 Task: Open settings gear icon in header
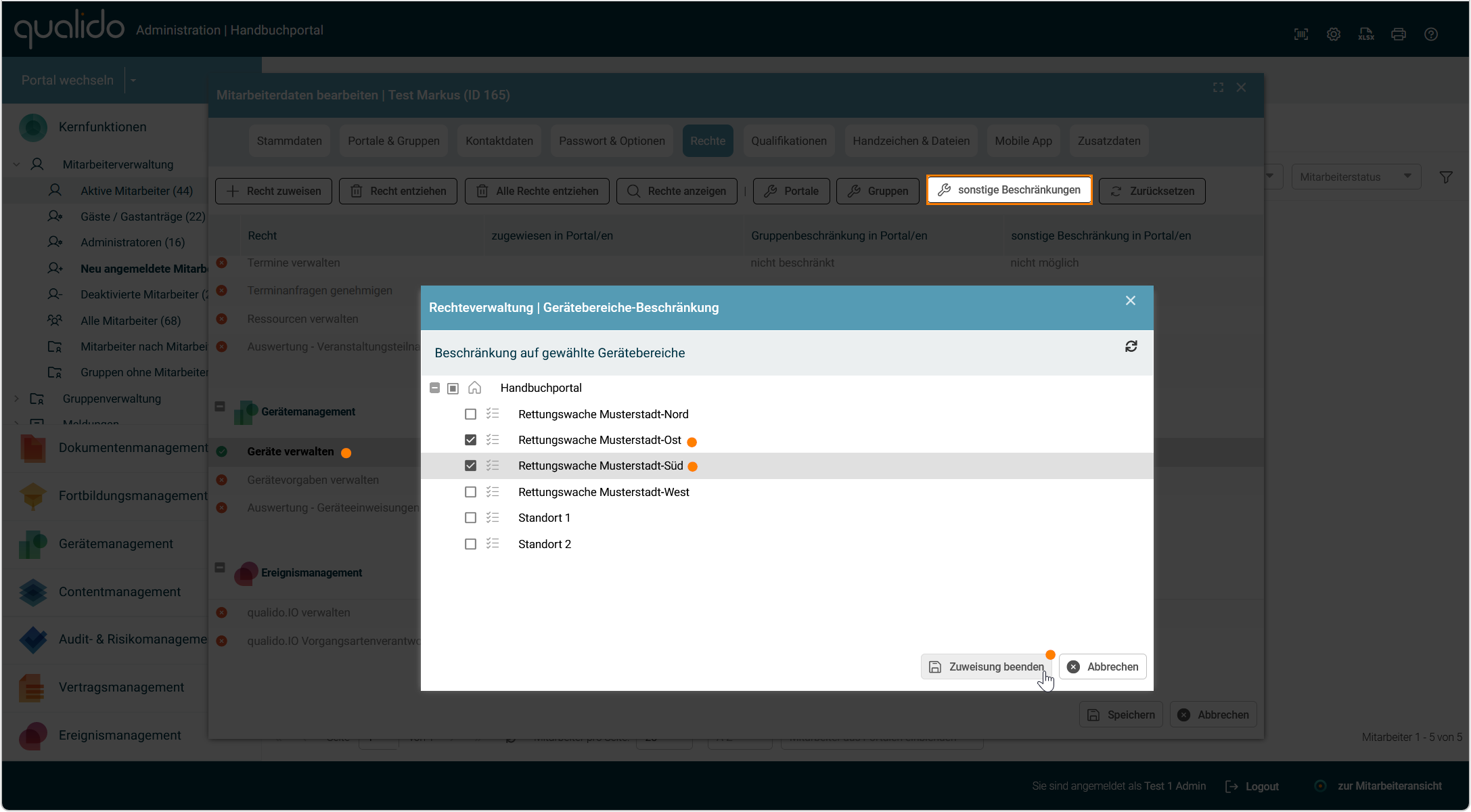1333,34
